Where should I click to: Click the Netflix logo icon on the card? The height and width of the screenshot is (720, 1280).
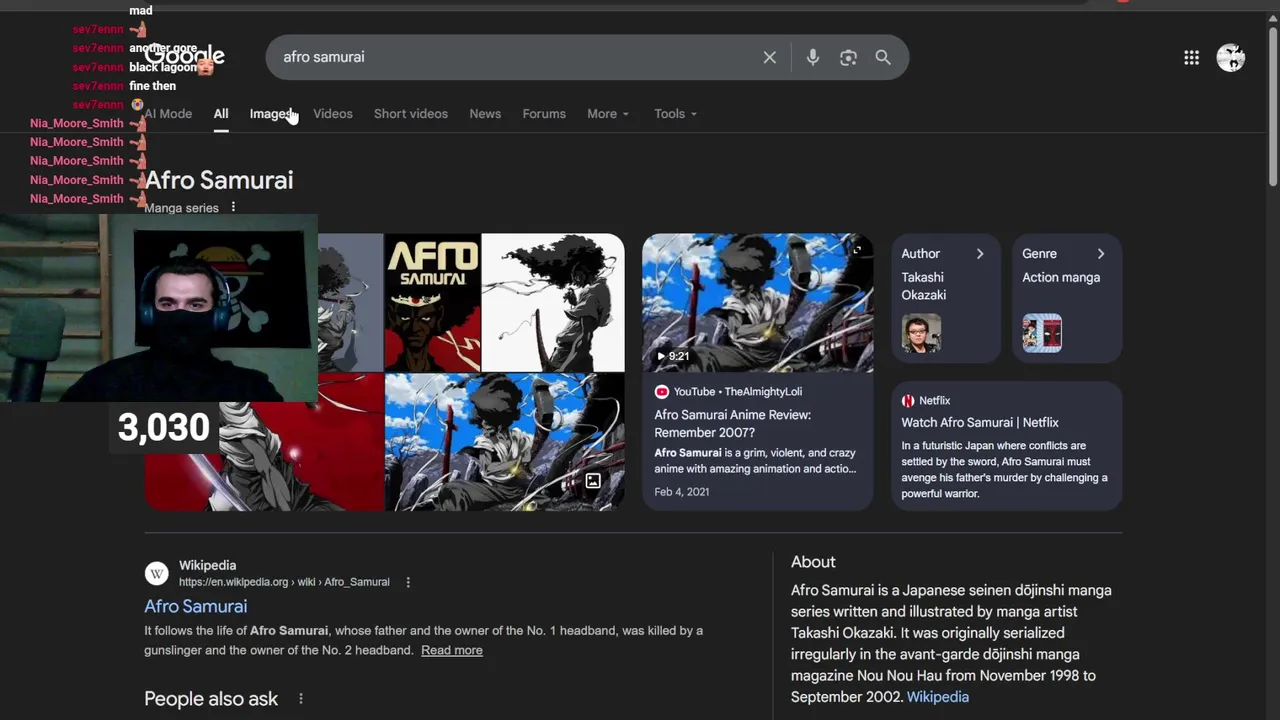(908, 401)
